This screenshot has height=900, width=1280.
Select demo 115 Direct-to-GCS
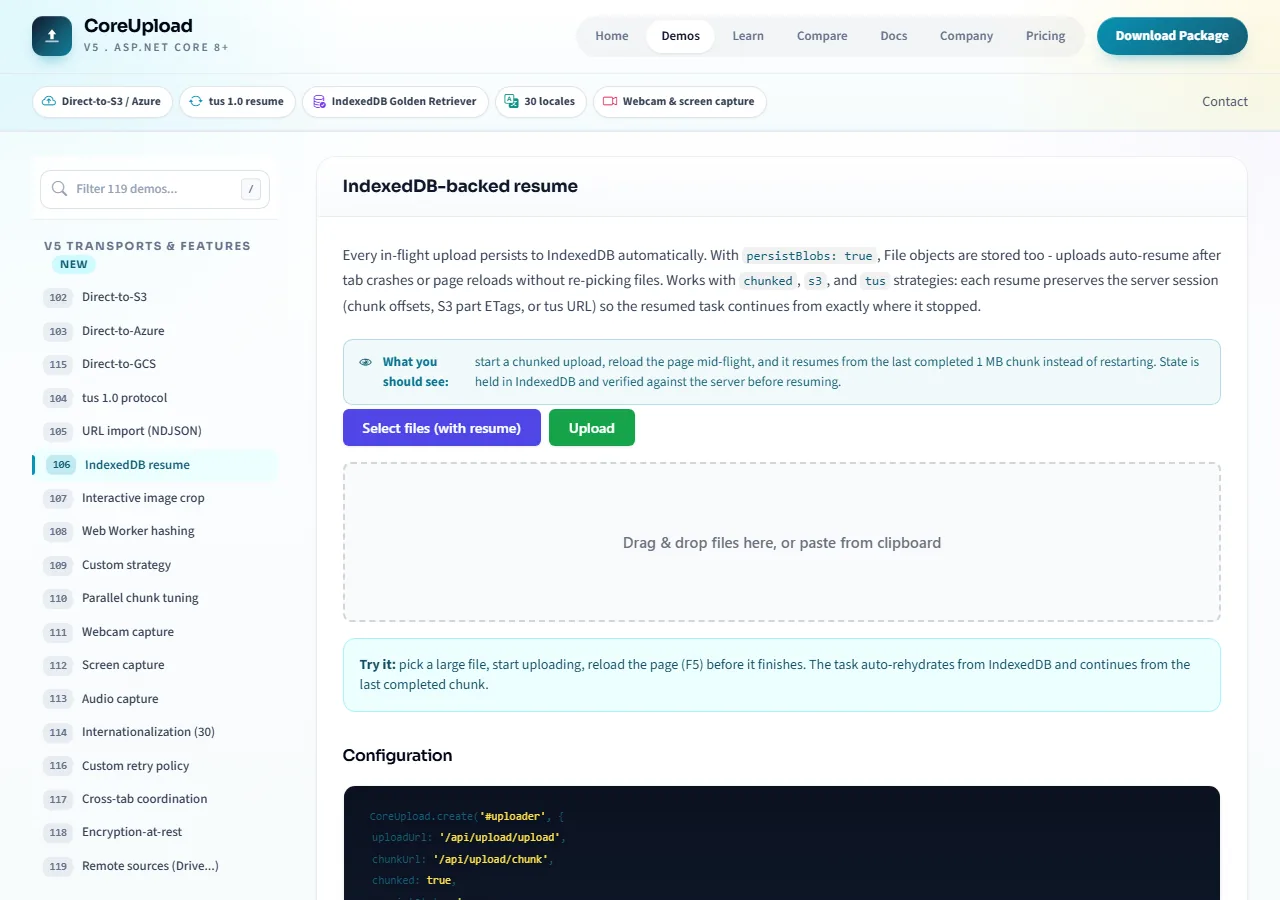point(155,364)
